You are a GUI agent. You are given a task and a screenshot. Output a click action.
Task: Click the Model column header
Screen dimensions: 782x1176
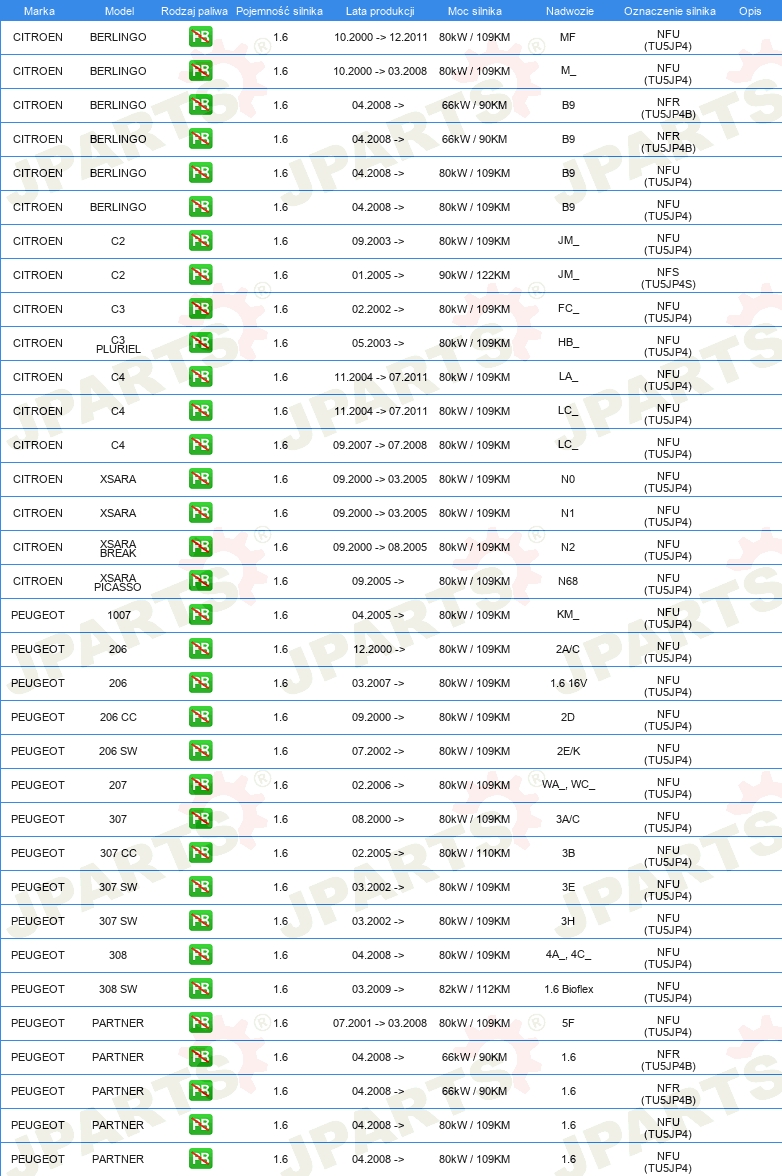coord(119,11)
